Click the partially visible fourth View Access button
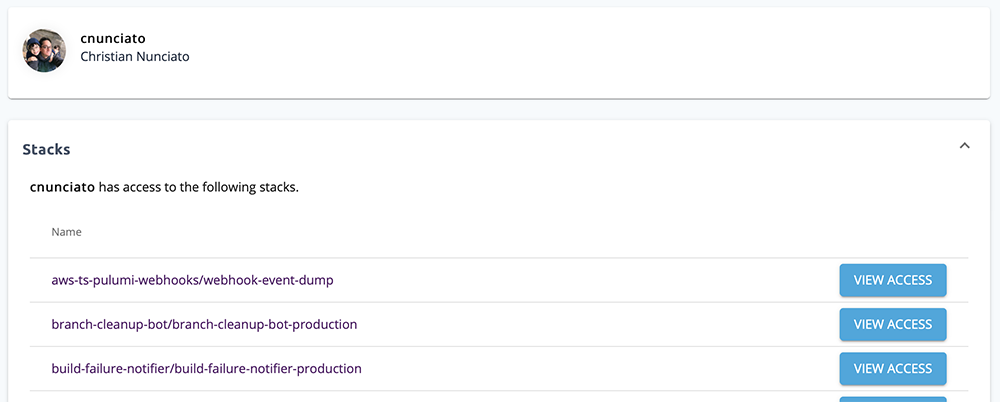1000x402 pixels. point(892,398)
